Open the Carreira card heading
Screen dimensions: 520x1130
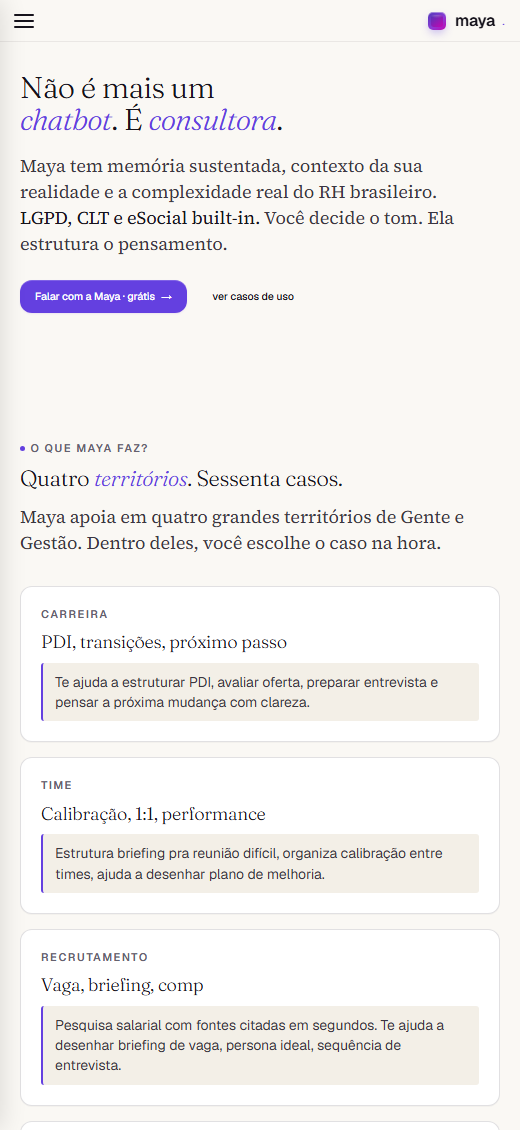click(x=75, y=615)
